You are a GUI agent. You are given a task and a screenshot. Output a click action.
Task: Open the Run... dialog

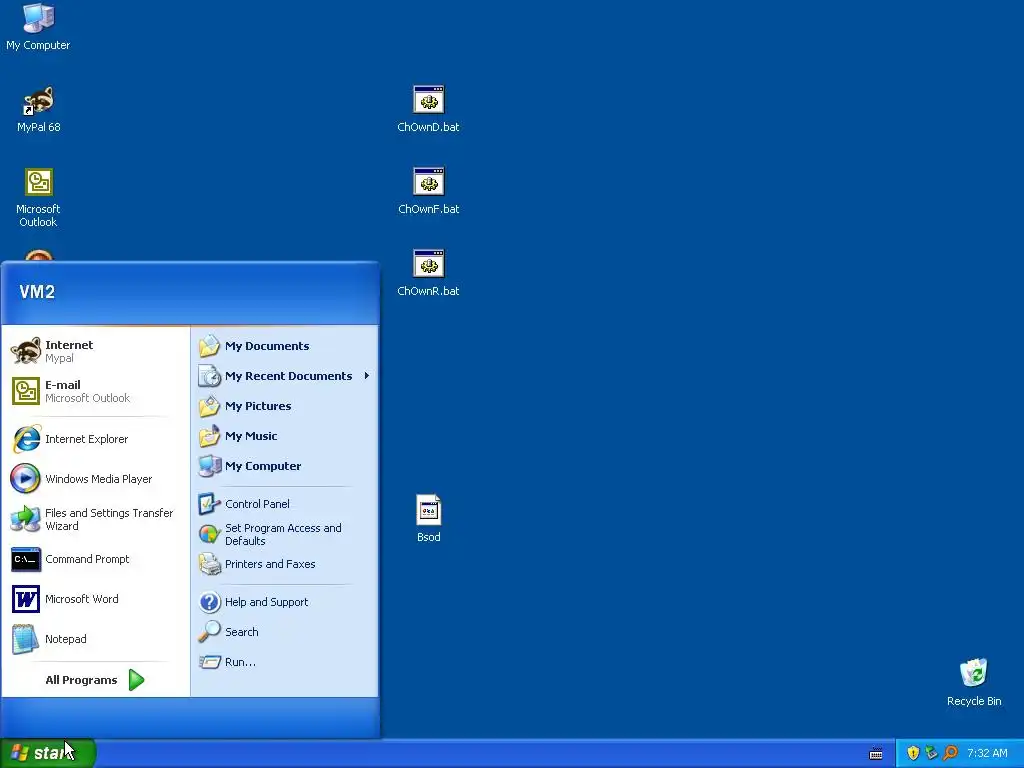(x=284, y=662)
